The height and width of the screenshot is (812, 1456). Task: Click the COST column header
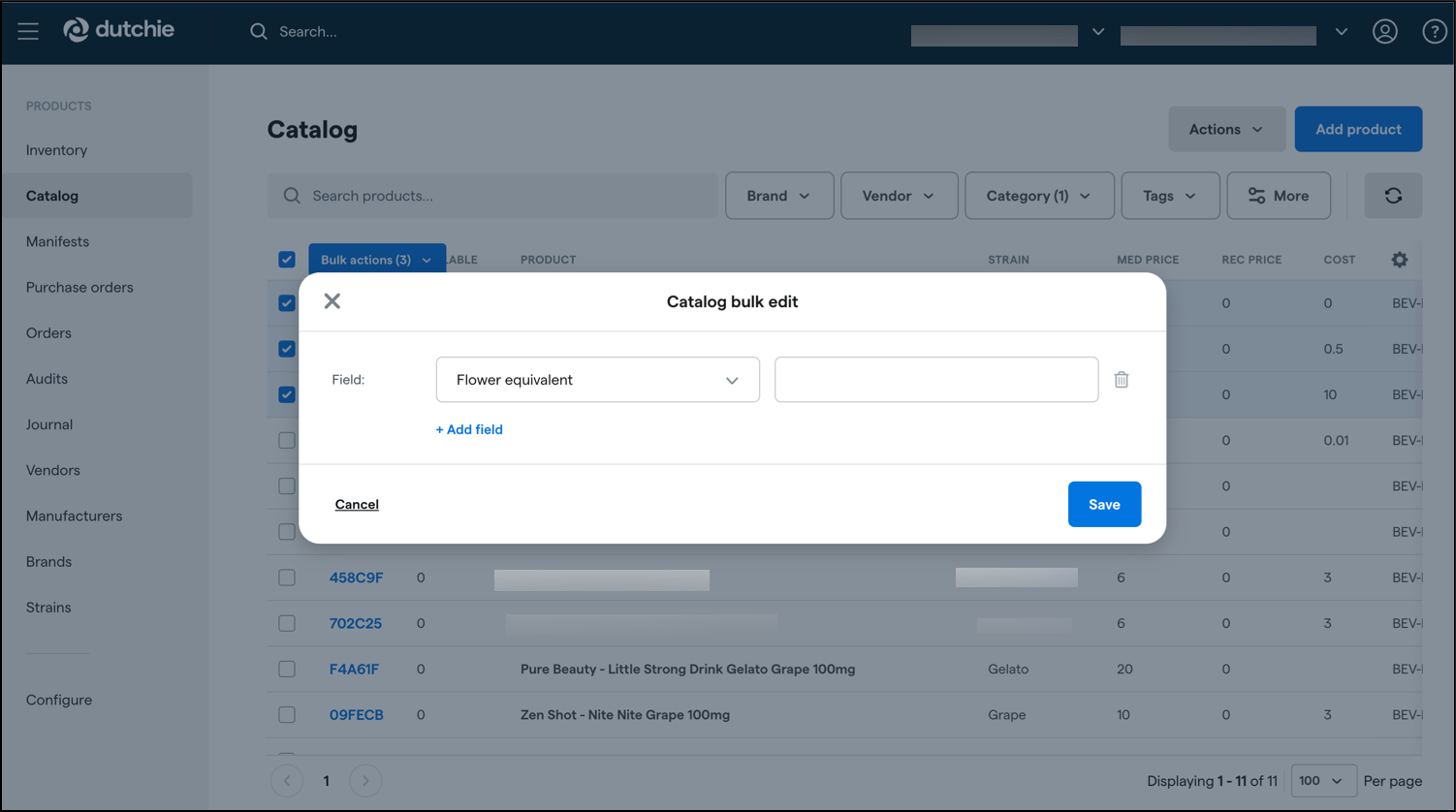1340,260
